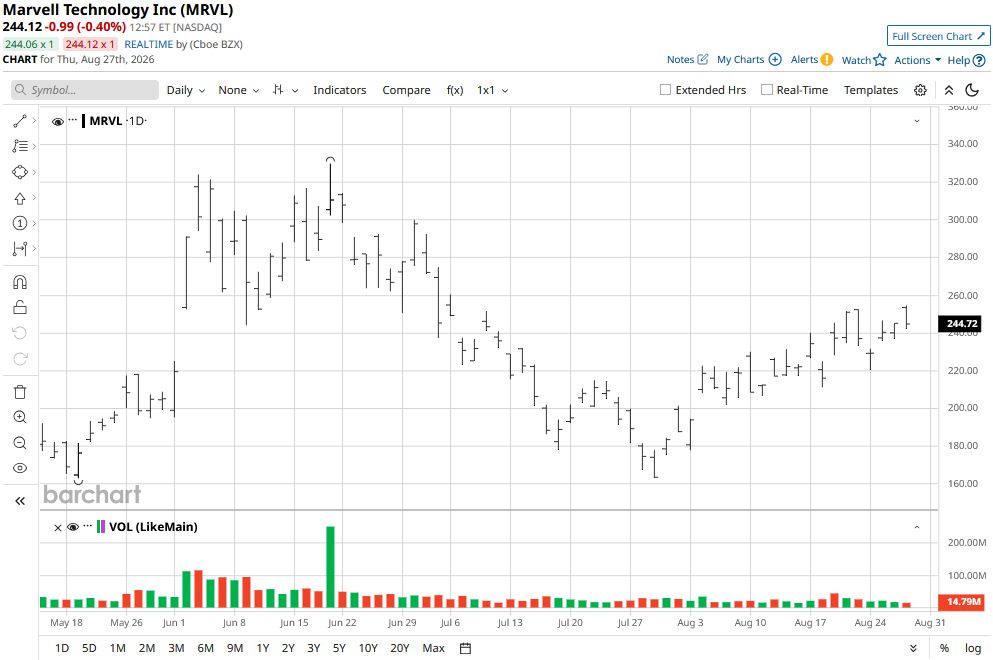Click the VOL indicator color swatch
This screenshot has width=993, height=660.
(x=101, y=527)
